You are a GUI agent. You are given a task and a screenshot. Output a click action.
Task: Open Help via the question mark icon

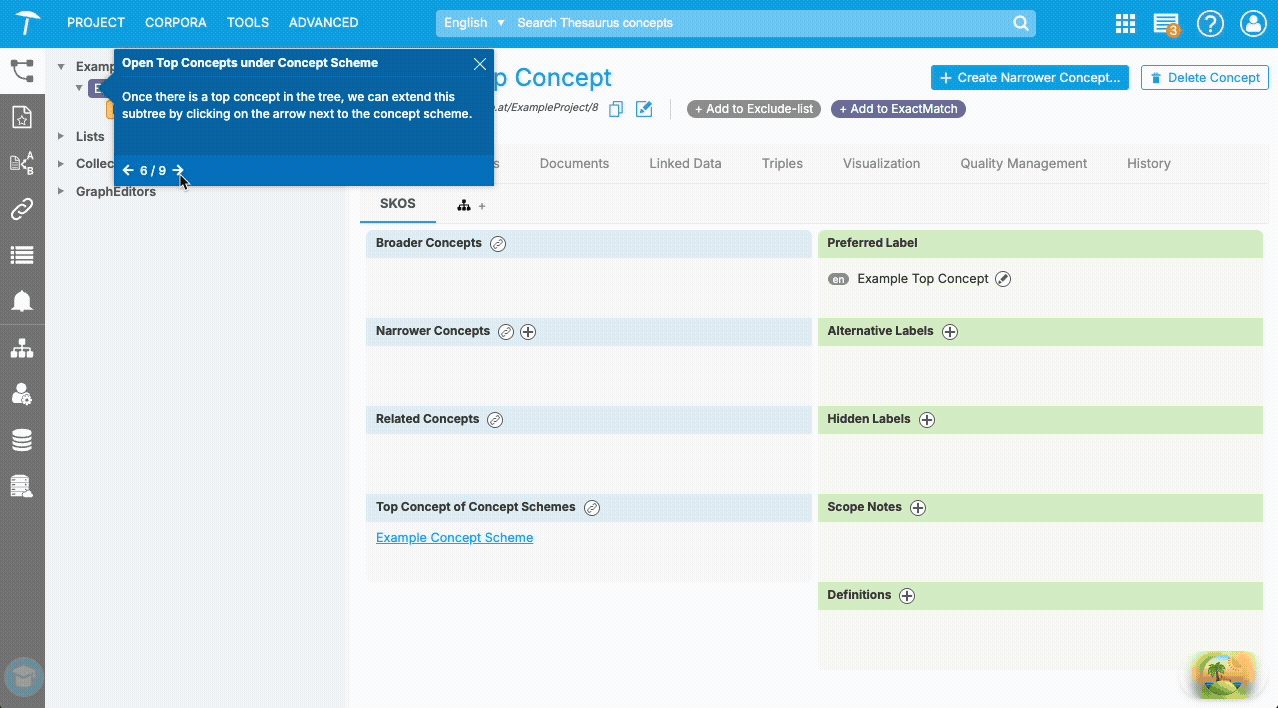pos(1210,22)
